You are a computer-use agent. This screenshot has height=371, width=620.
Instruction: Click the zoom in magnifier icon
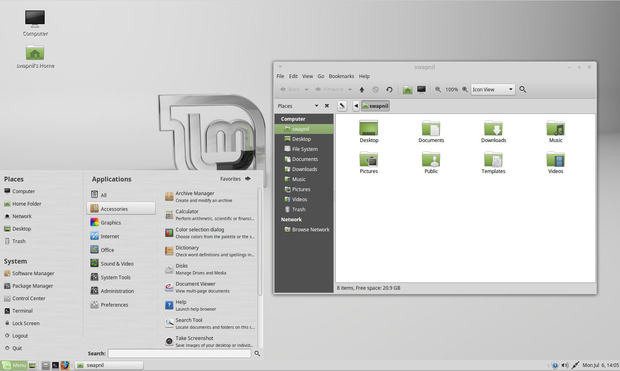point(465,90)
